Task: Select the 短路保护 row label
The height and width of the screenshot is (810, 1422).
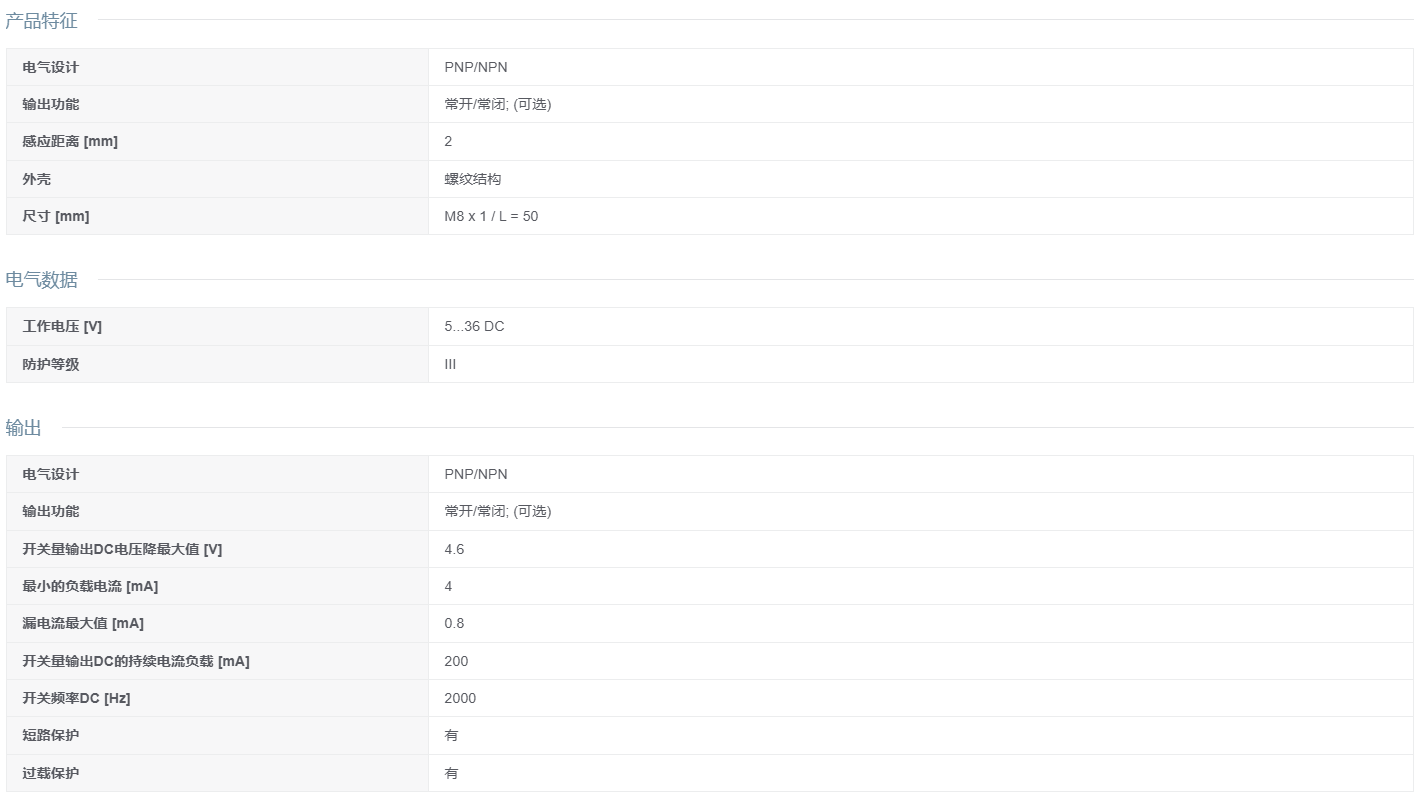Action: pos(50,735)
